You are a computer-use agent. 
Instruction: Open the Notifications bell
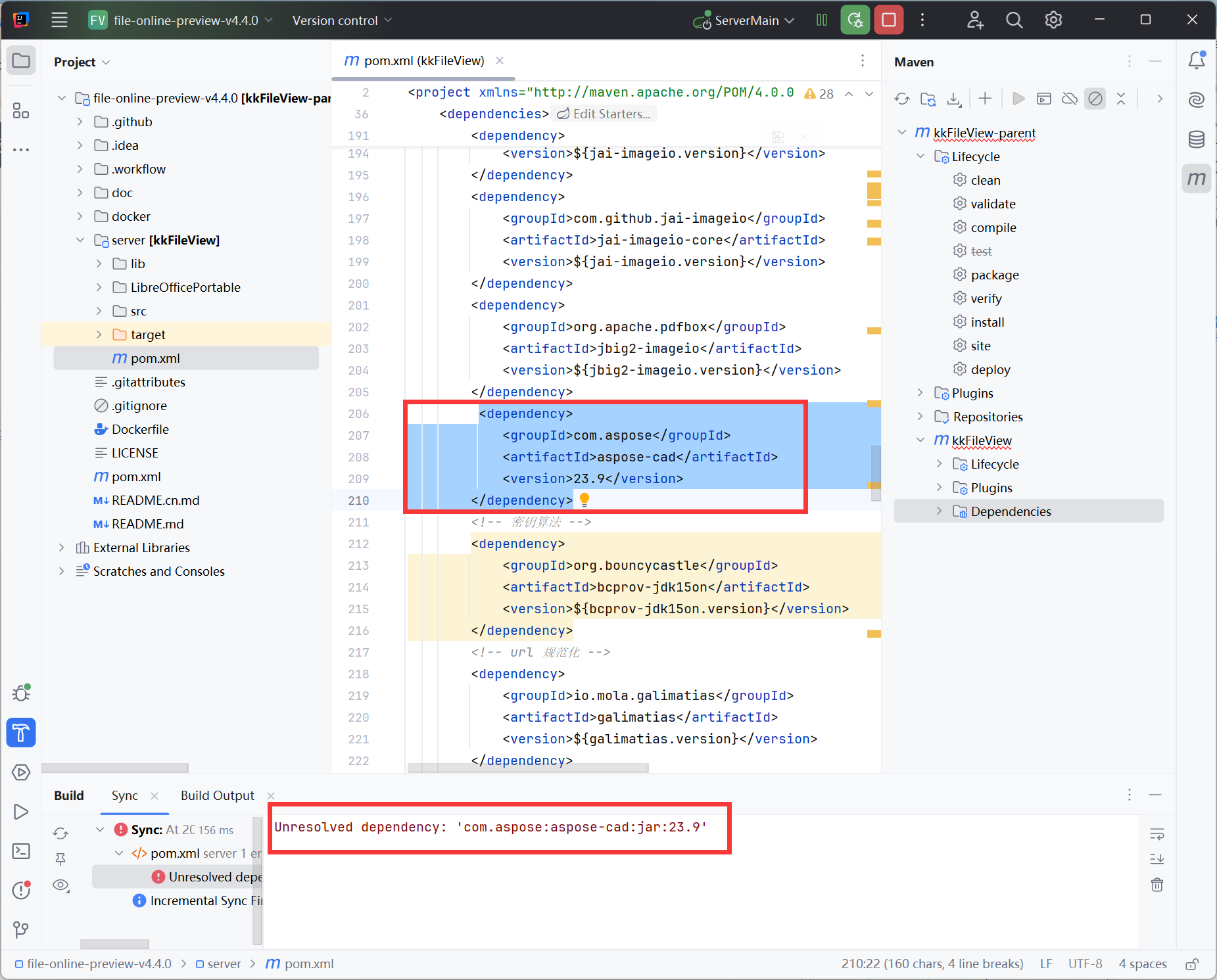tap(1196, 60)
